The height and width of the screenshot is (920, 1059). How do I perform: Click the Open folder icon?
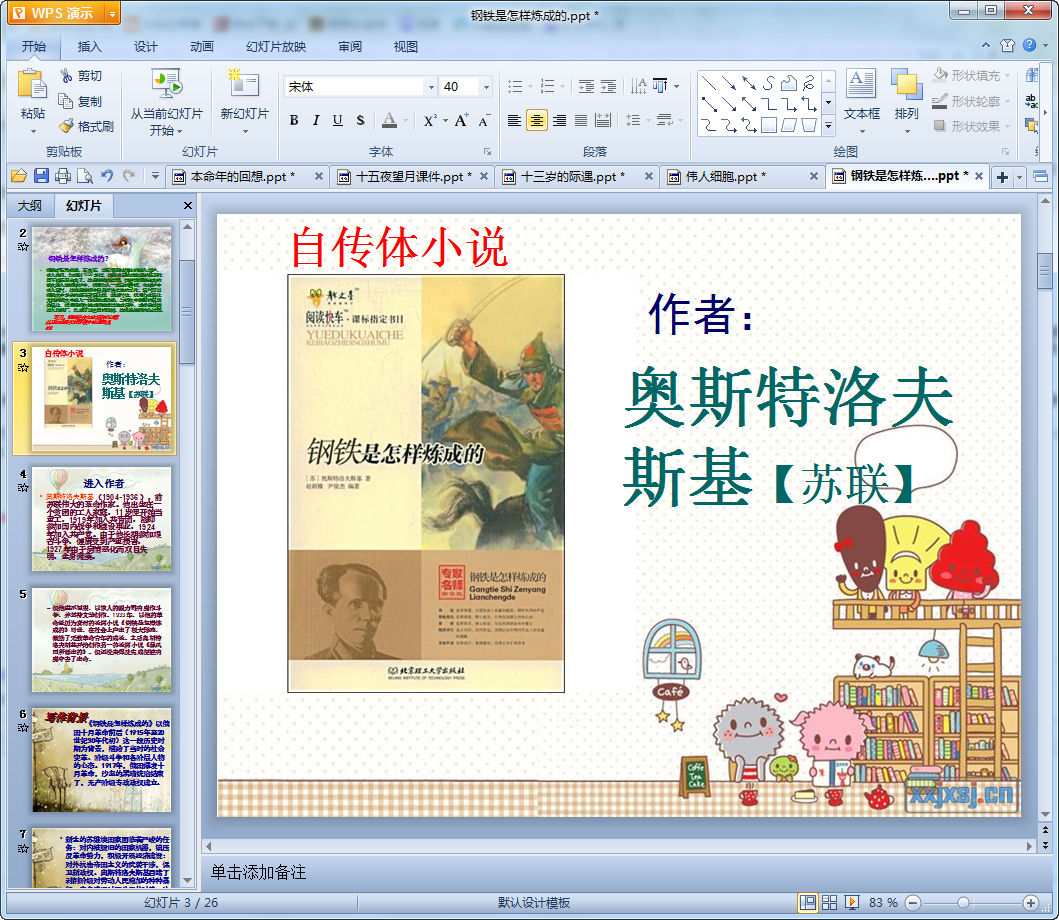click(x=19, y=176)
